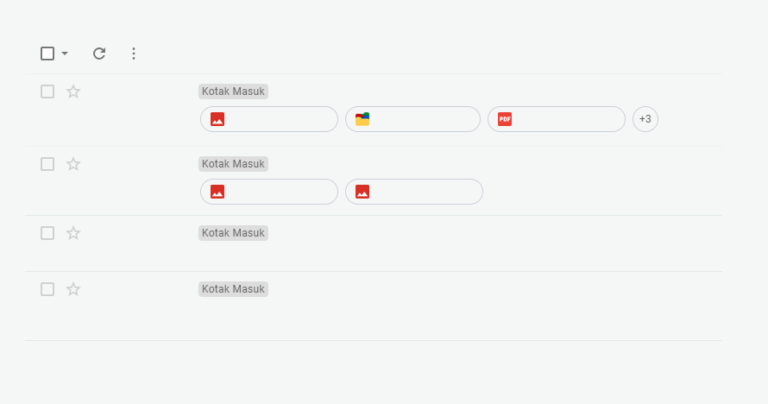This screenshot has width=768, height=404.
Task: Open the folder attachment chip in first email
Action: coord(413,119)
